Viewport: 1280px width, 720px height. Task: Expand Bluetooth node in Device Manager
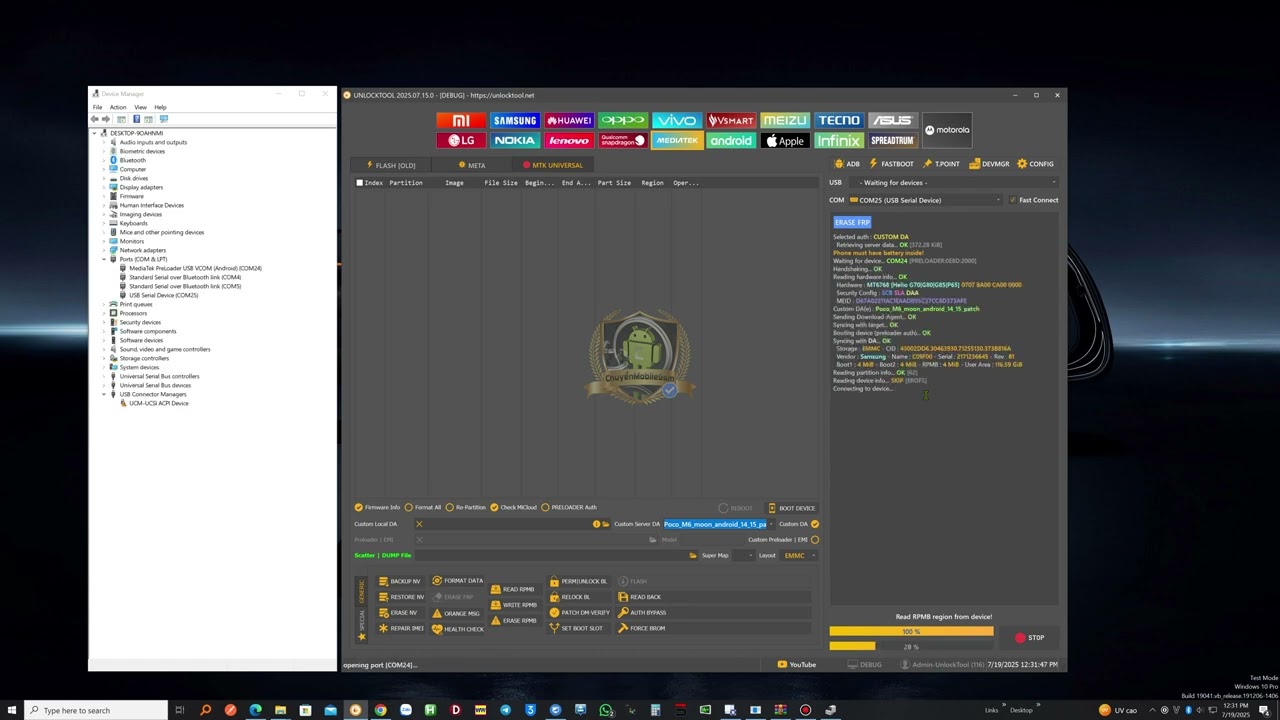[103, 160]
